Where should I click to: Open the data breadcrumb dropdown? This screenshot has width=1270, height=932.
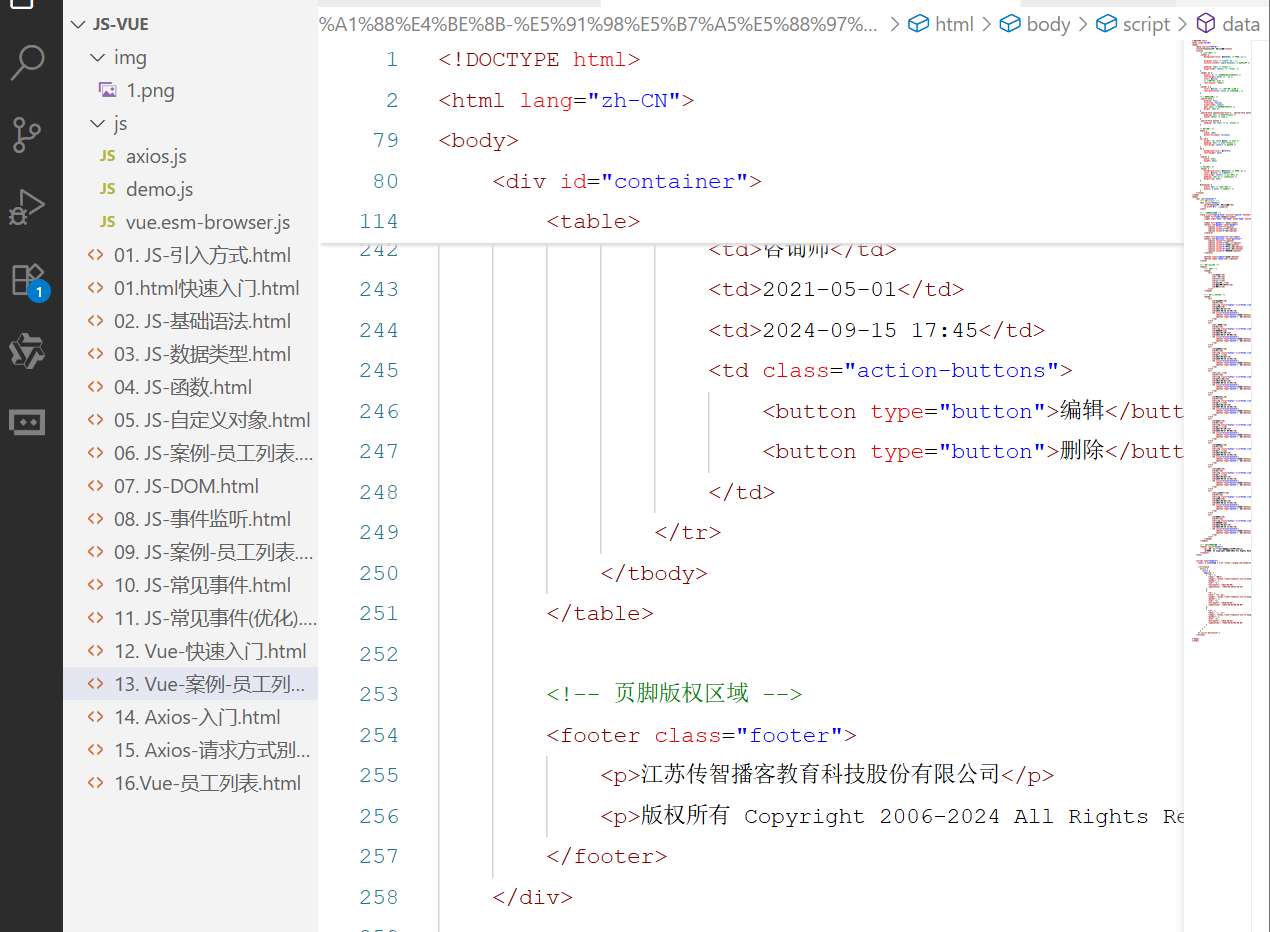[x=1228, y=24]
